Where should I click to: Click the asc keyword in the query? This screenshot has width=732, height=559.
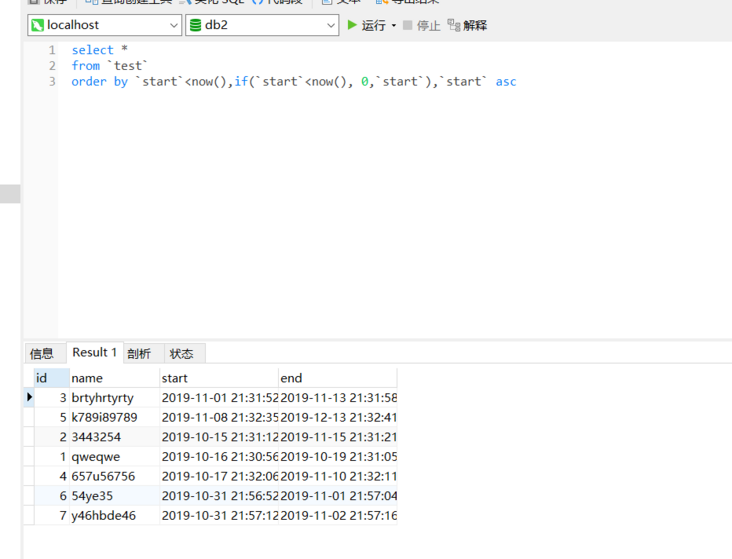tap(506, 82)
